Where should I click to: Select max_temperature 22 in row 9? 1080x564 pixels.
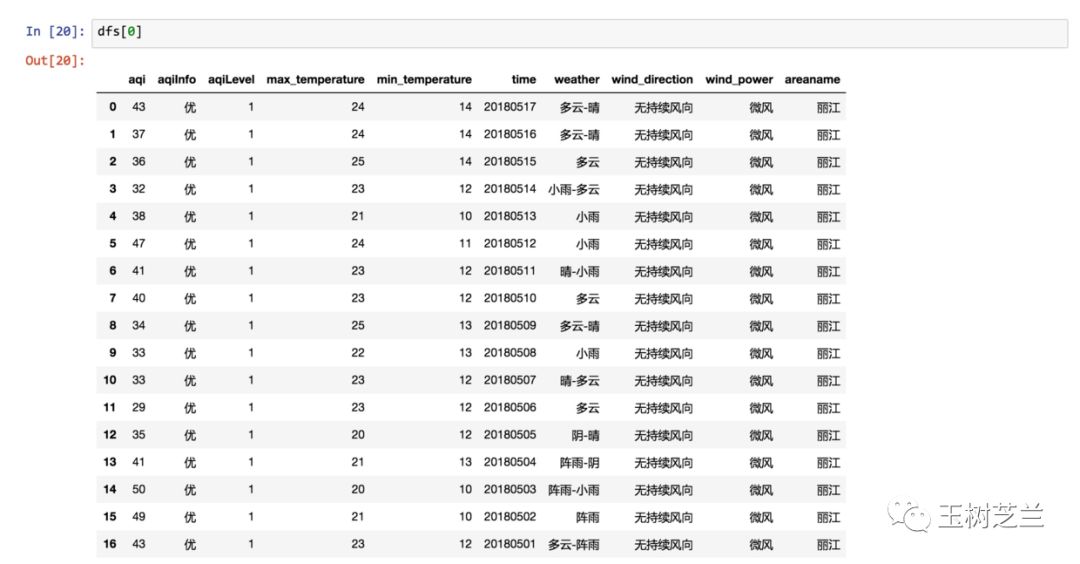pyautogui.click(x=357, y=353)
